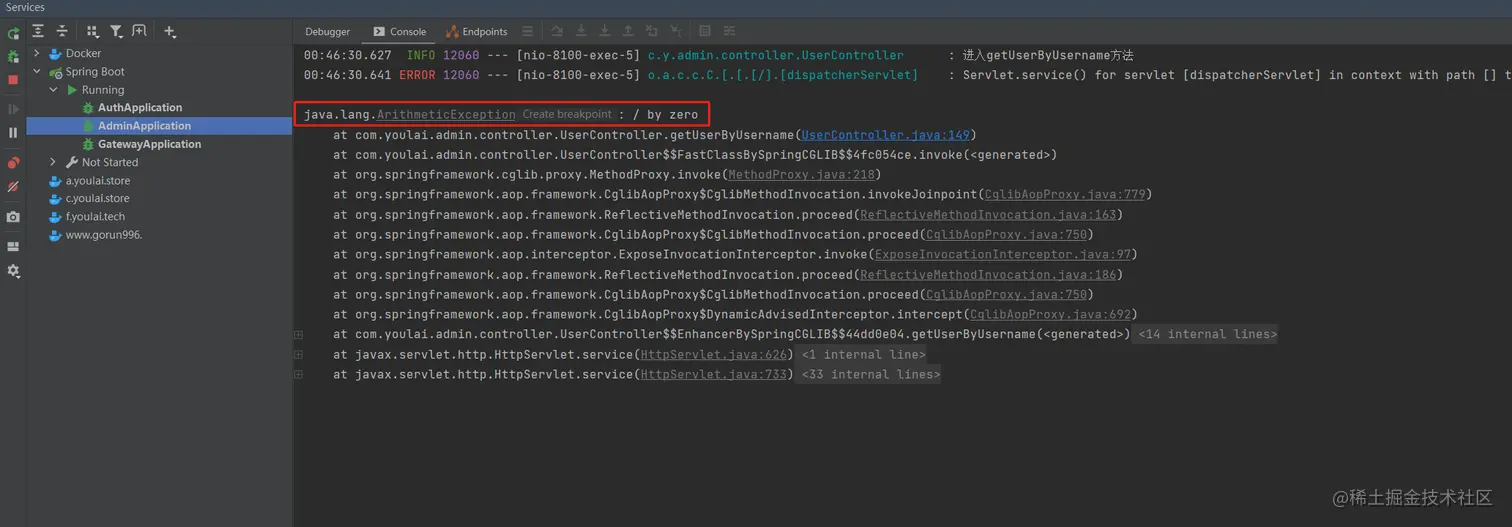The image size is (1512, 527).
Task: Click the Services panel title
Action: click(x=25, y=7)
